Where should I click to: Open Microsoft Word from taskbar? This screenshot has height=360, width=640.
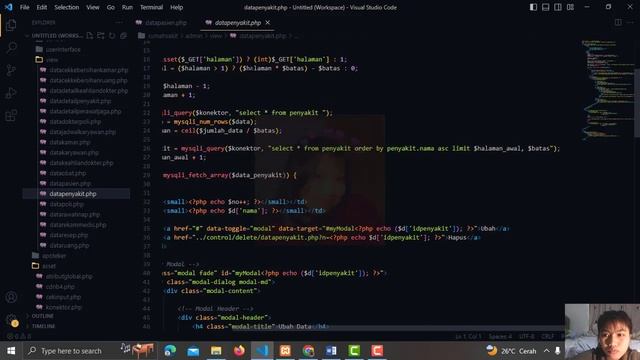[331, 351]
